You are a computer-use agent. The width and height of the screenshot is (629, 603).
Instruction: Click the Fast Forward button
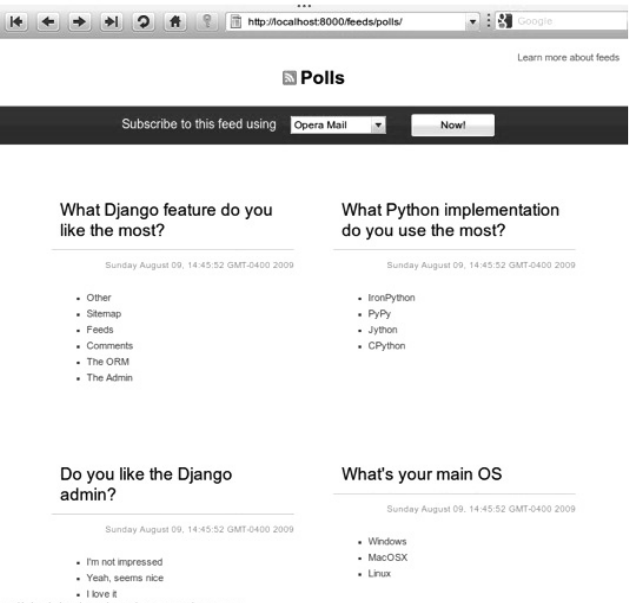coord(111,21)
